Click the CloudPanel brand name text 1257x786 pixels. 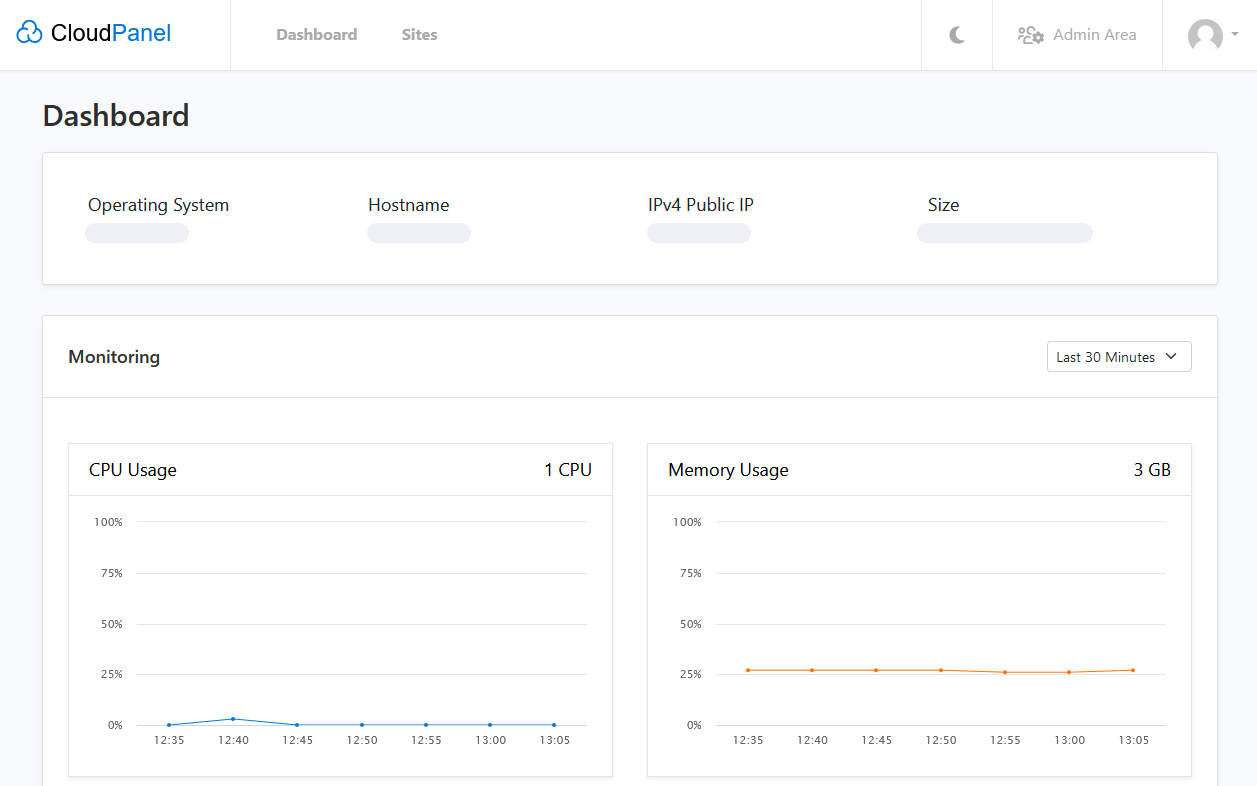pyautogui.click(x=111, y=34)
